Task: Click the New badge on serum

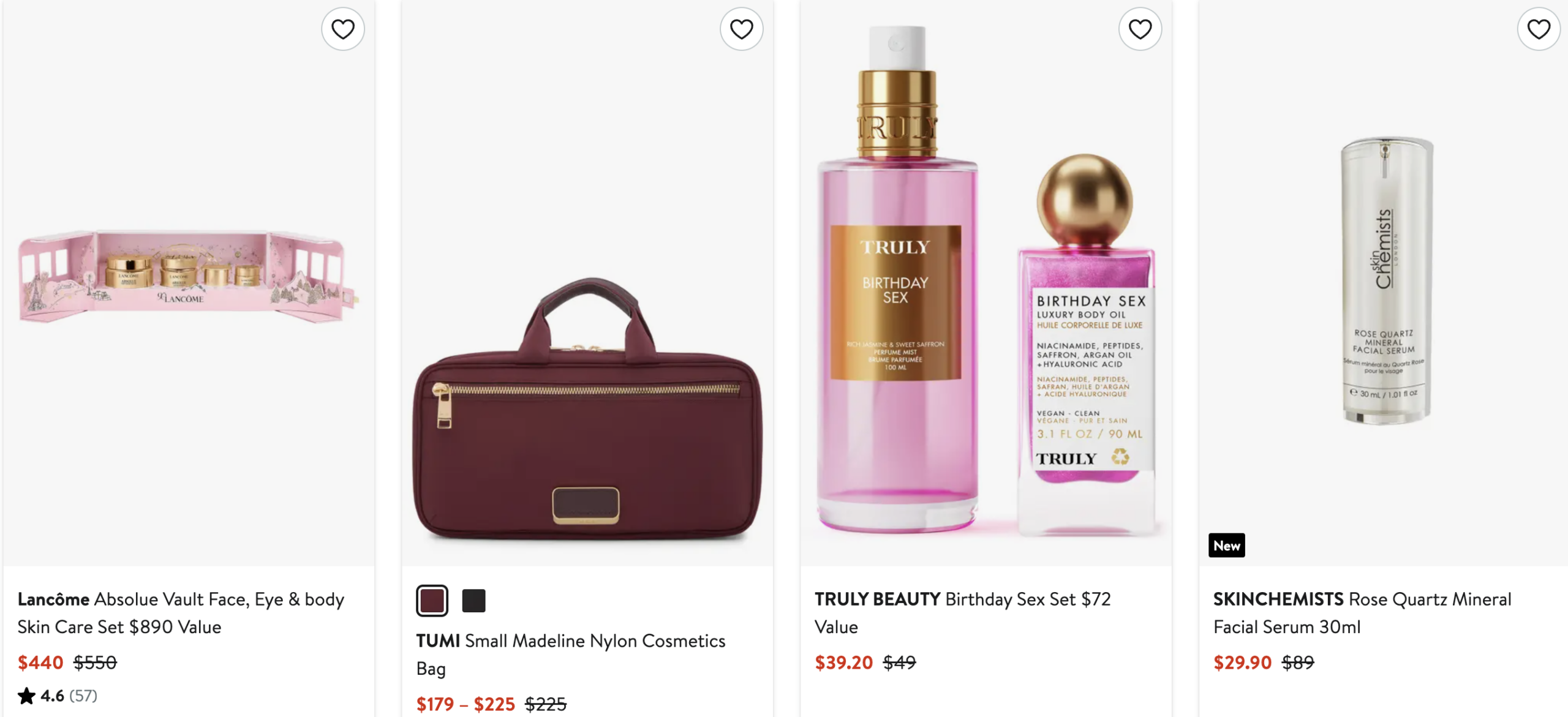Action: 1226,546
